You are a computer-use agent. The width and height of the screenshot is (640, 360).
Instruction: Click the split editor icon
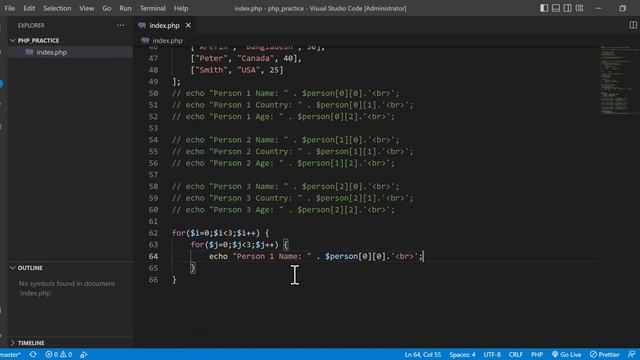pos(633,25)
